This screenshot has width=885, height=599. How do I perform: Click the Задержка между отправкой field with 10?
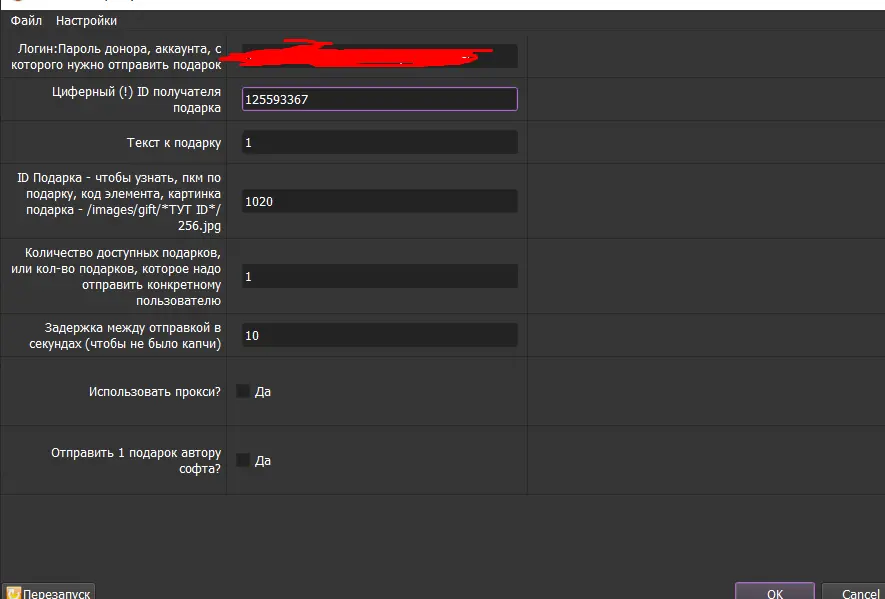[x=379, y=335]
